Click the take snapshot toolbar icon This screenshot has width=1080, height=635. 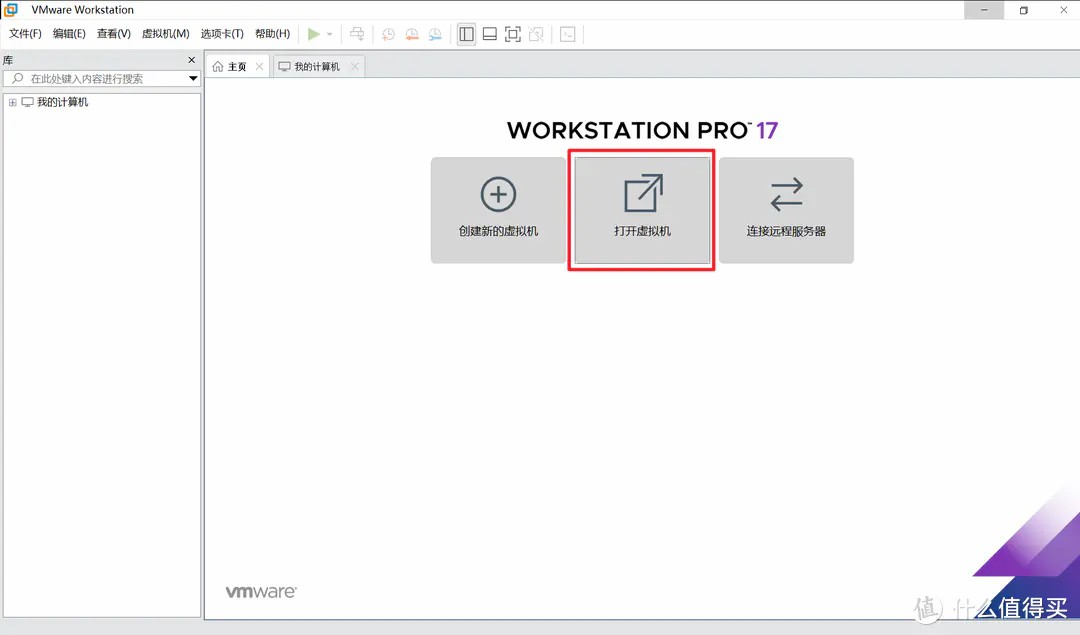(388, 34)
